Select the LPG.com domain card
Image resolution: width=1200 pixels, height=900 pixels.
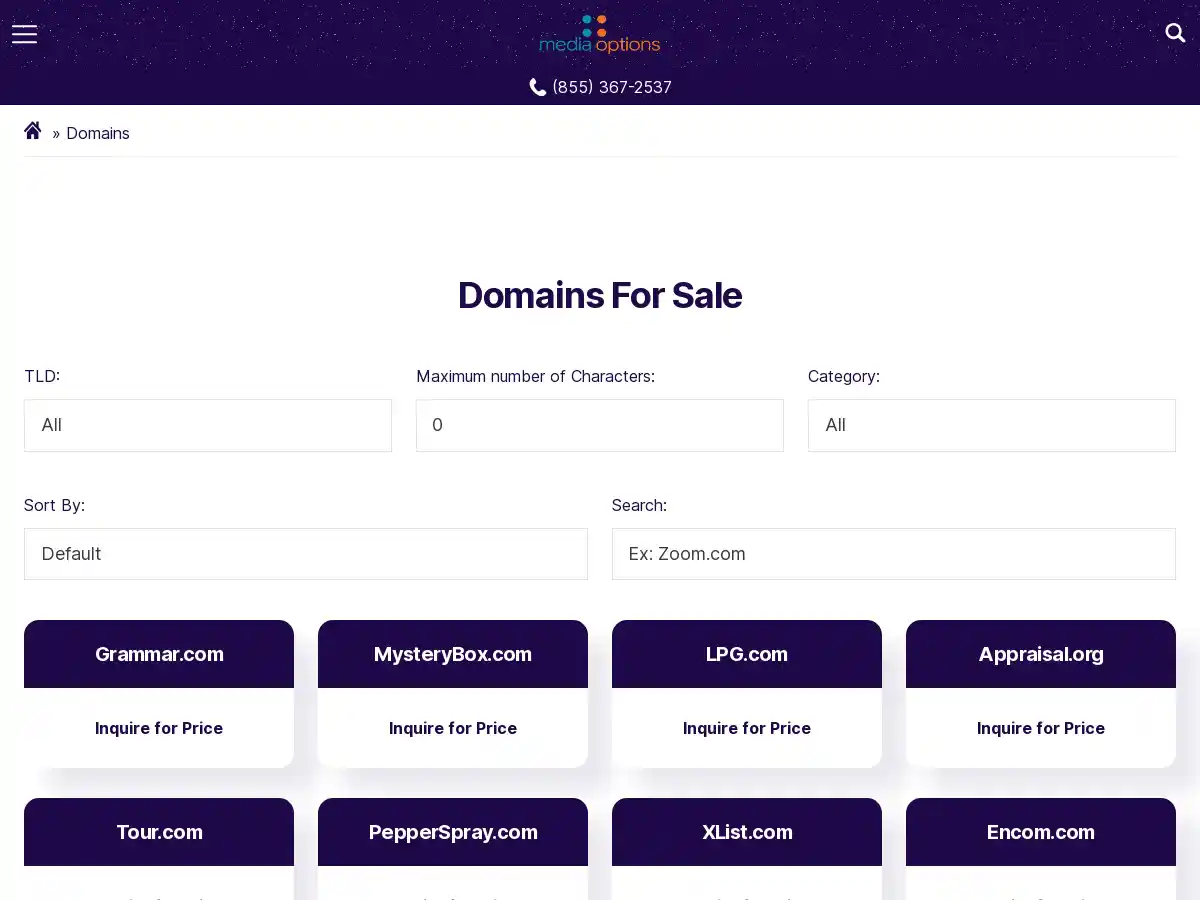(746, 654)
